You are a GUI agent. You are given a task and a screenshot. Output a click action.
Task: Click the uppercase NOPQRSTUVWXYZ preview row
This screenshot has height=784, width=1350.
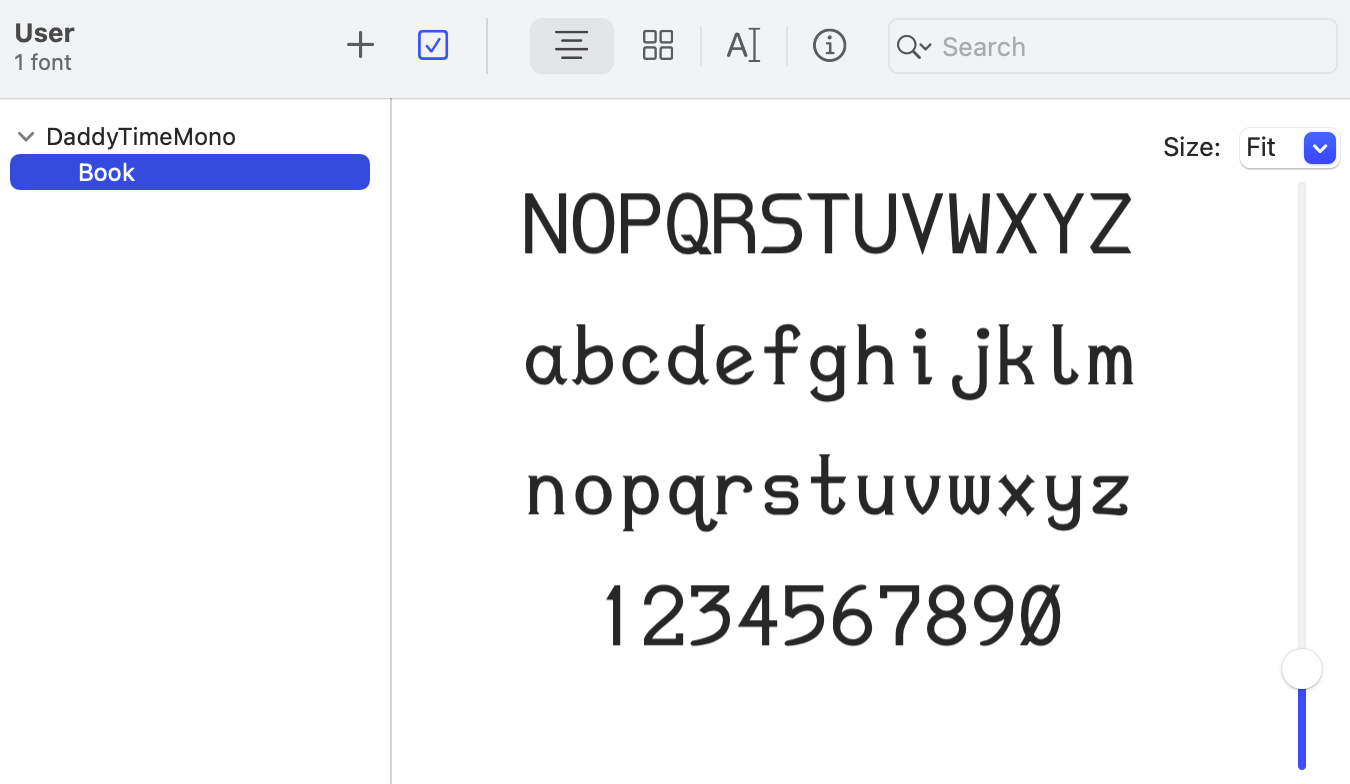point(827,222)
